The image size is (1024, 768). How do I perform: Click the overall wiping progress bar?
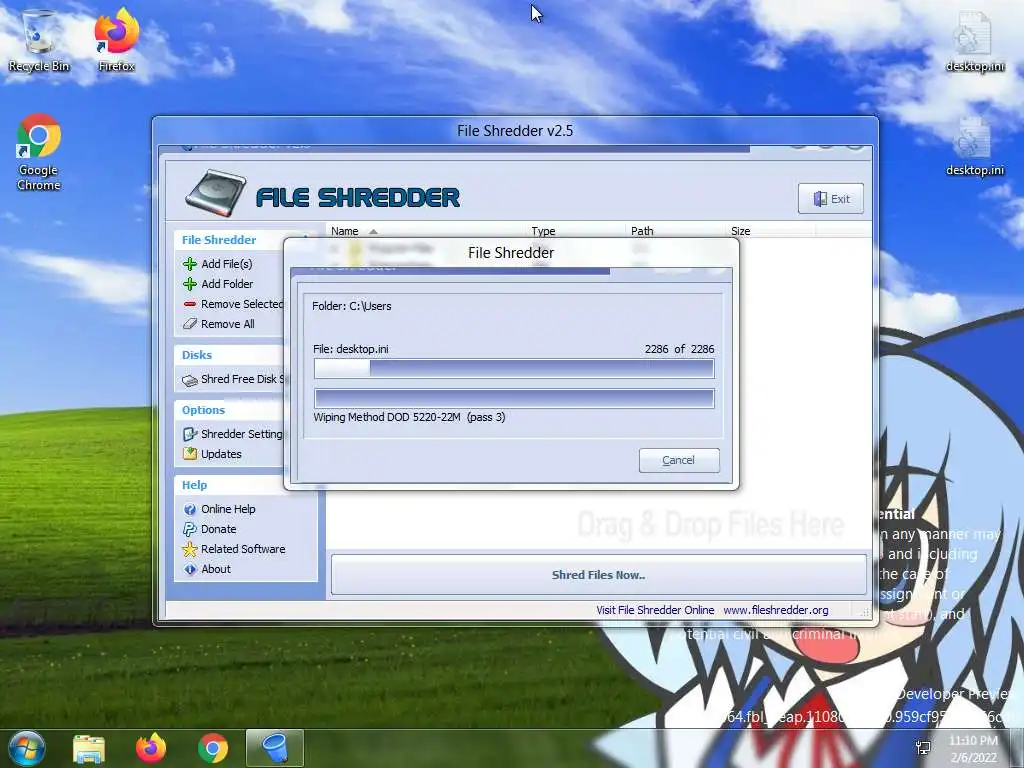coord(514,398)
